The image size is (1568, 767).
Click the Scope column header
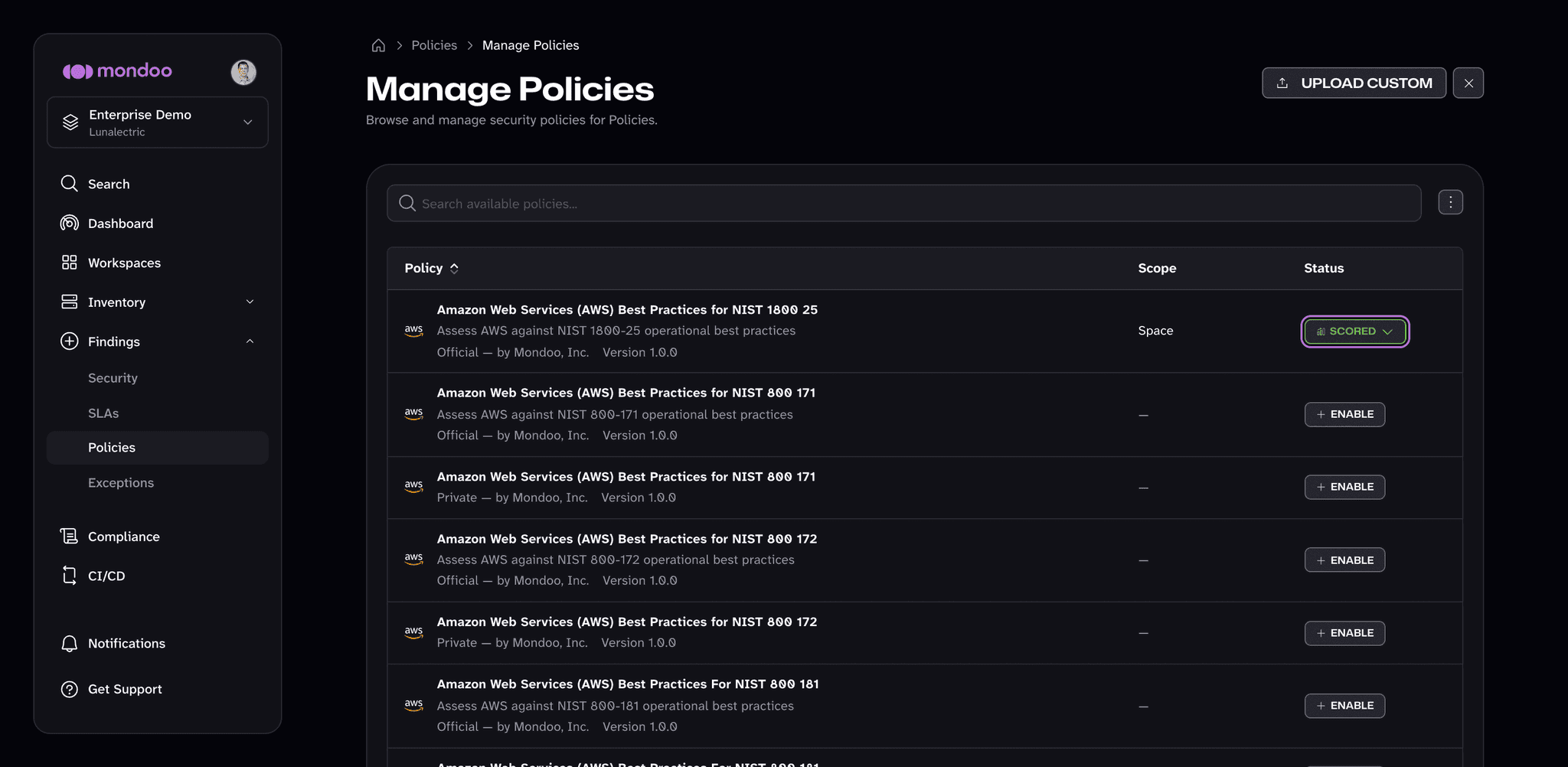click(x=1157, y=268)
